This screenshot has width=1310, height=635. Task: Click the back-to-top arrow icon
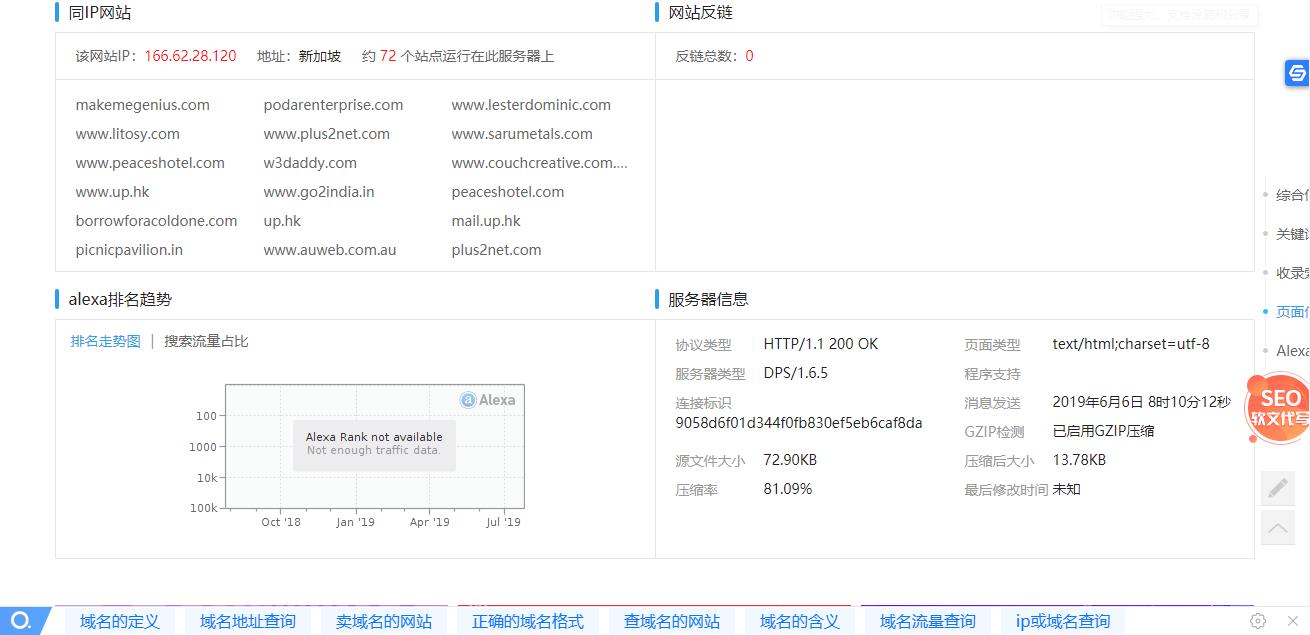(1278, 527)
